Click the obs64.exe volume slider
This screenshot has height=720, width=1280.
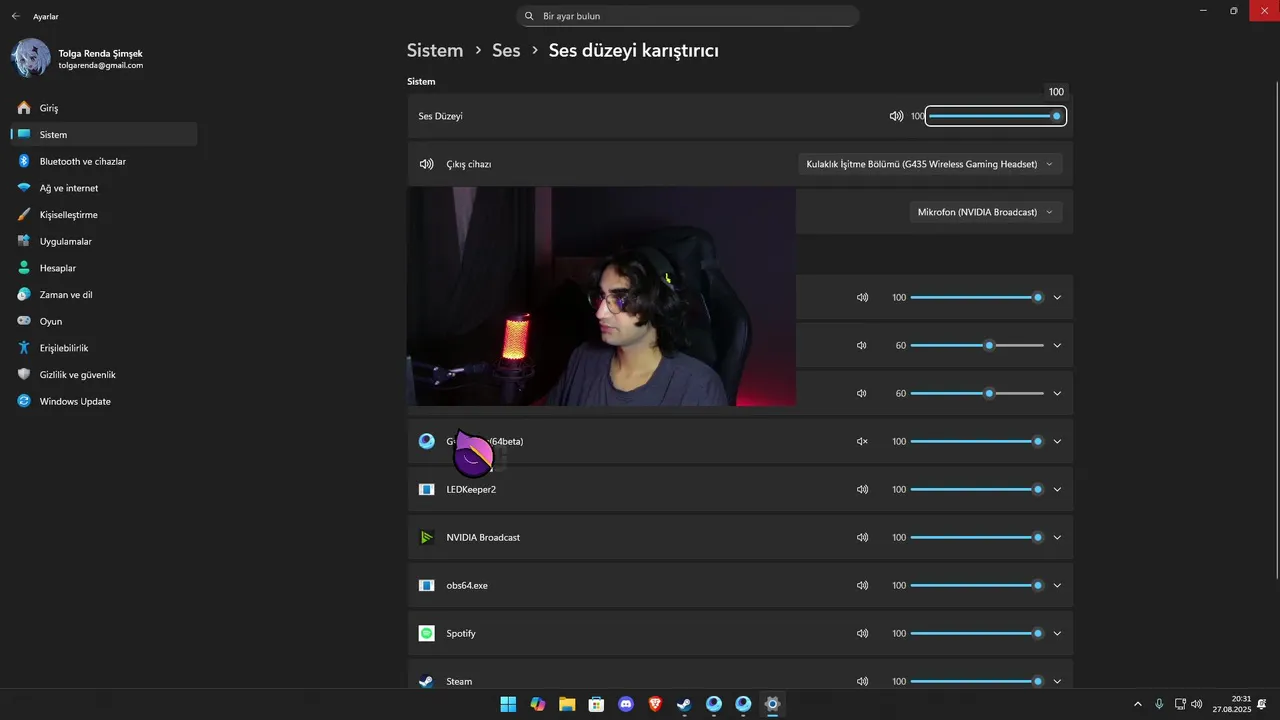(977, 585)
